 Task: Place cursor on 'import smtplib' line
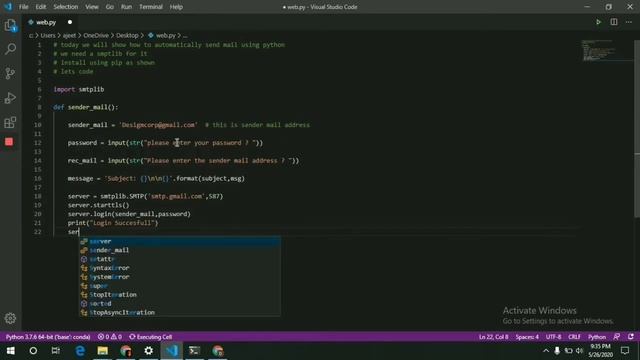(79, 89)
